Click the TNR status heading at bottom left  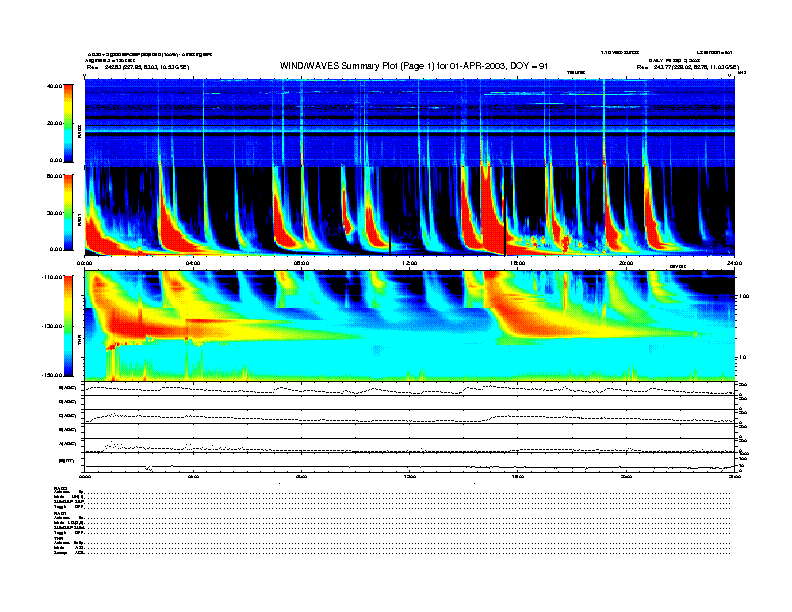click(59, 538)
